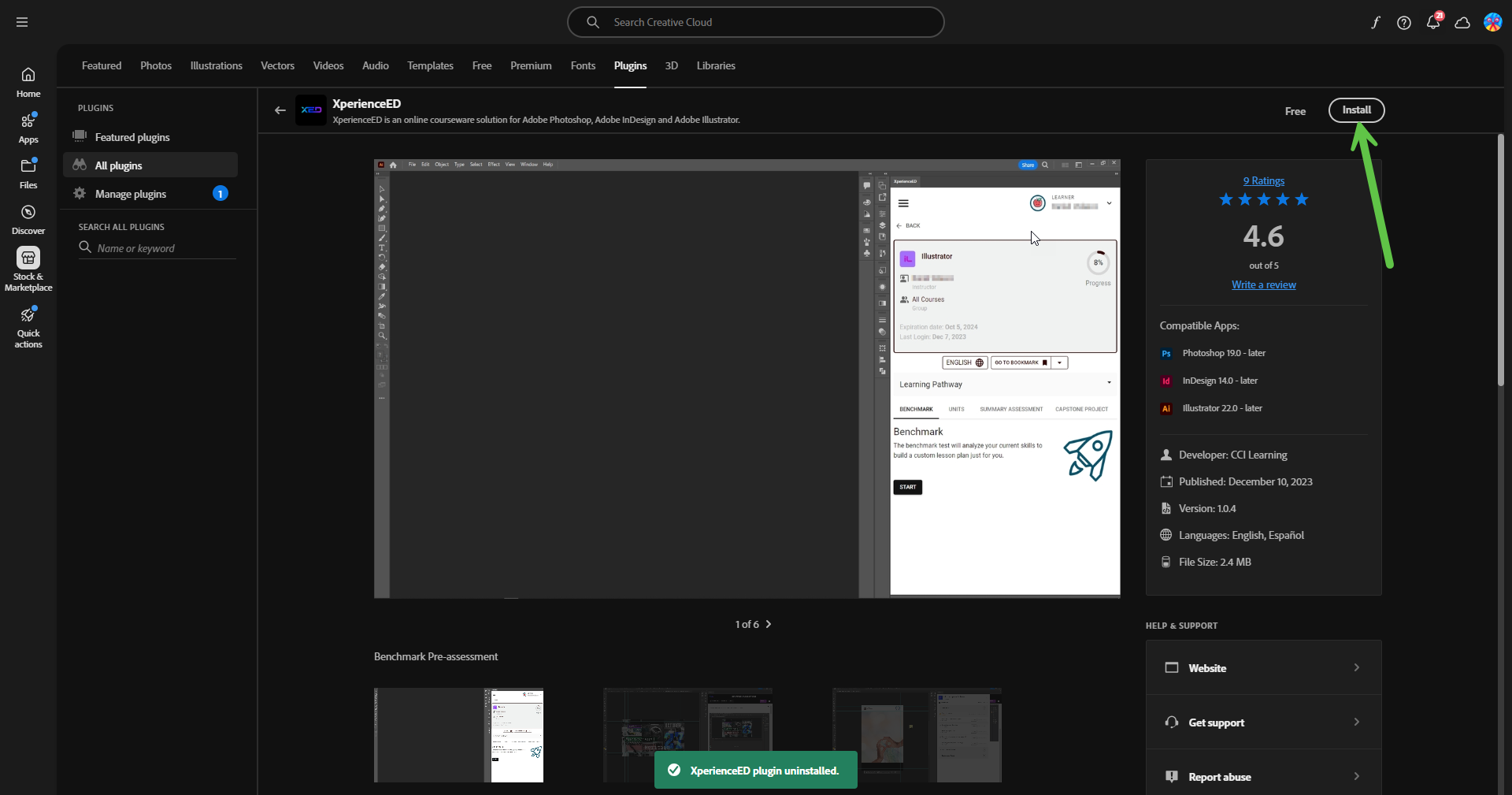
Task: Click the Illustrator compatible app icon
Action: click(1166, 409)
